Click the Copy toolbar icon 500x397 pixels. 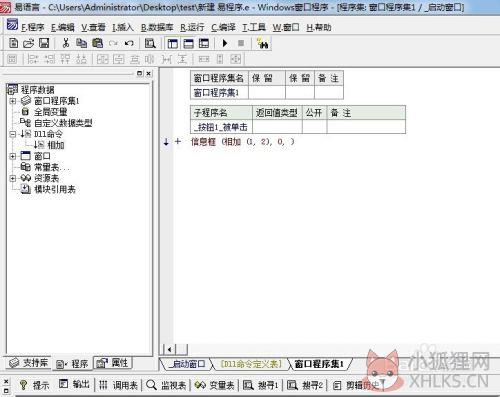click(x=81, y=43)
